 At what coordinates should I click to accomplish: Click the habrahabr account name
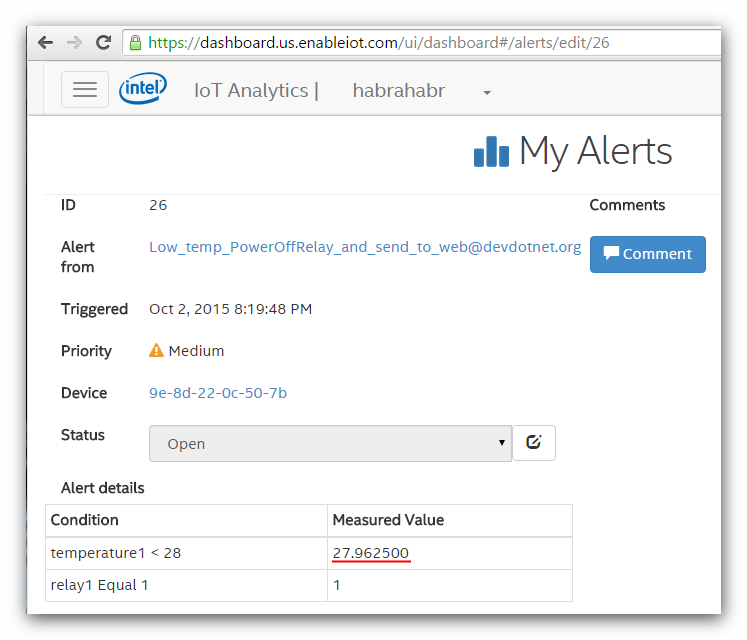399,91
